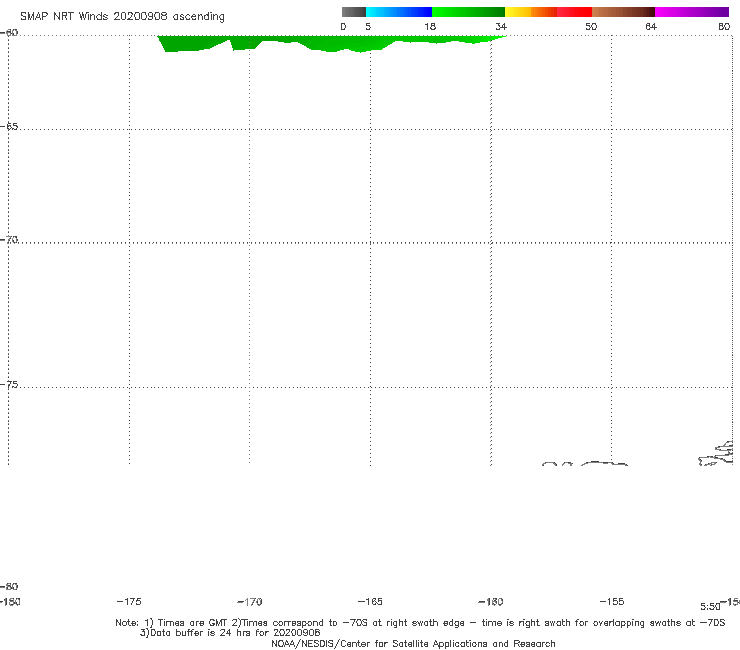Click the 'NOAA/NESDIS/Center for Satellite Applications' credit
The height and width of the screenshot is (650, 740).
coord(413,644)
